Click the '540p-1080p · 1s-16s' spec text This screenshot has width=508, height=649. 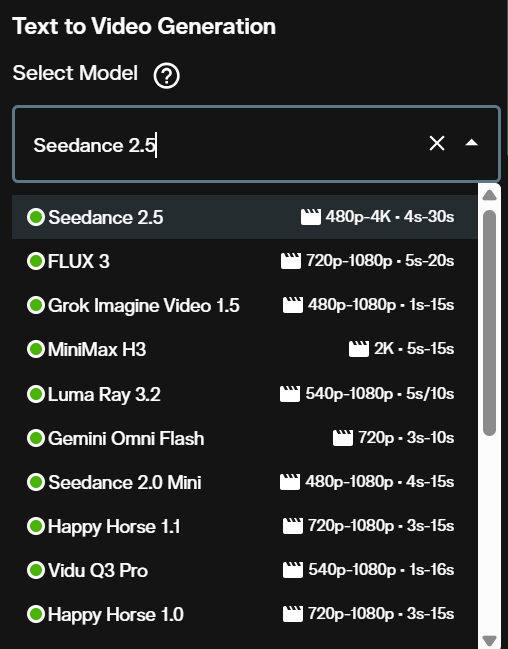coord(381,570)
